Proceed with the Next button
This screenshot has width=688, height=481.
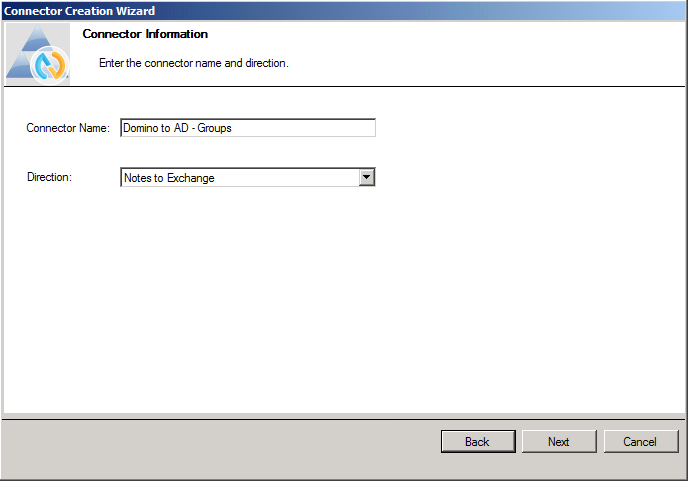(559, 442)
